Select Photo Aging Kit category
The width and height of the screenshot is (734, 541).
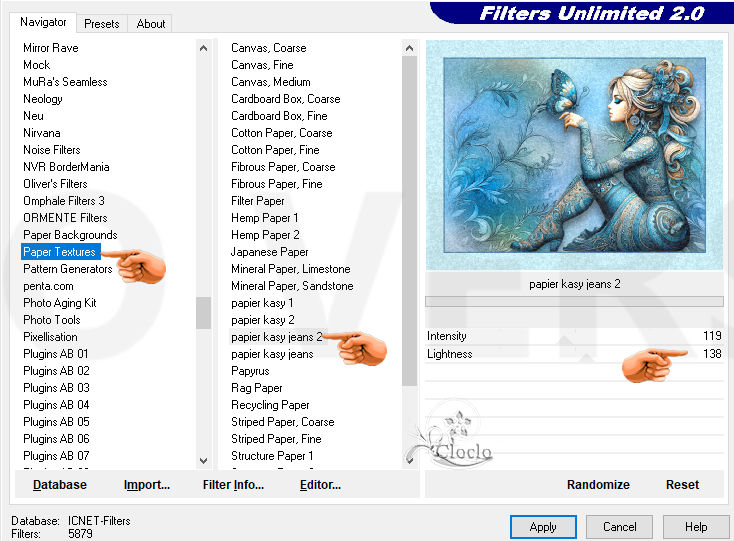[x=59, y=303]
